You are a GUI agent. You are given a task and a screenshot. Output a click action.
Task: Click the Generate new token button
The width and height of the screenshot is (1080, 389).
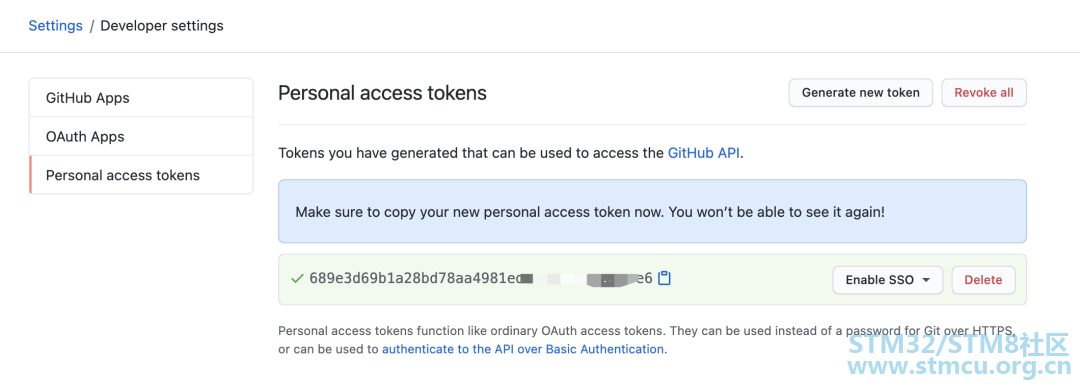pos(860,93)
